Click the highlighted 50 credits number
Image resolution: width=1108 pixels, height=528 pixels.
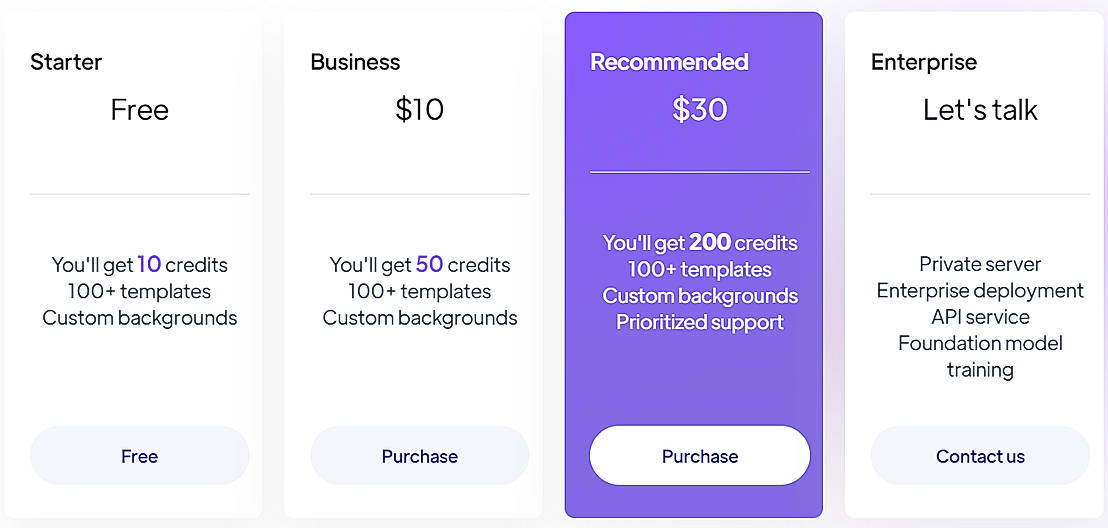pos(429,265)
